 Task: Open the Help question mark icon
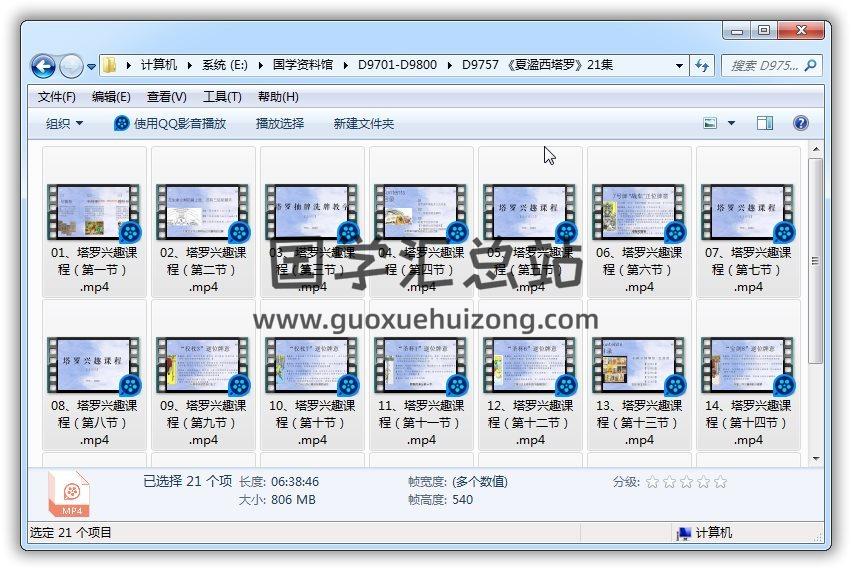pos(800,123)
